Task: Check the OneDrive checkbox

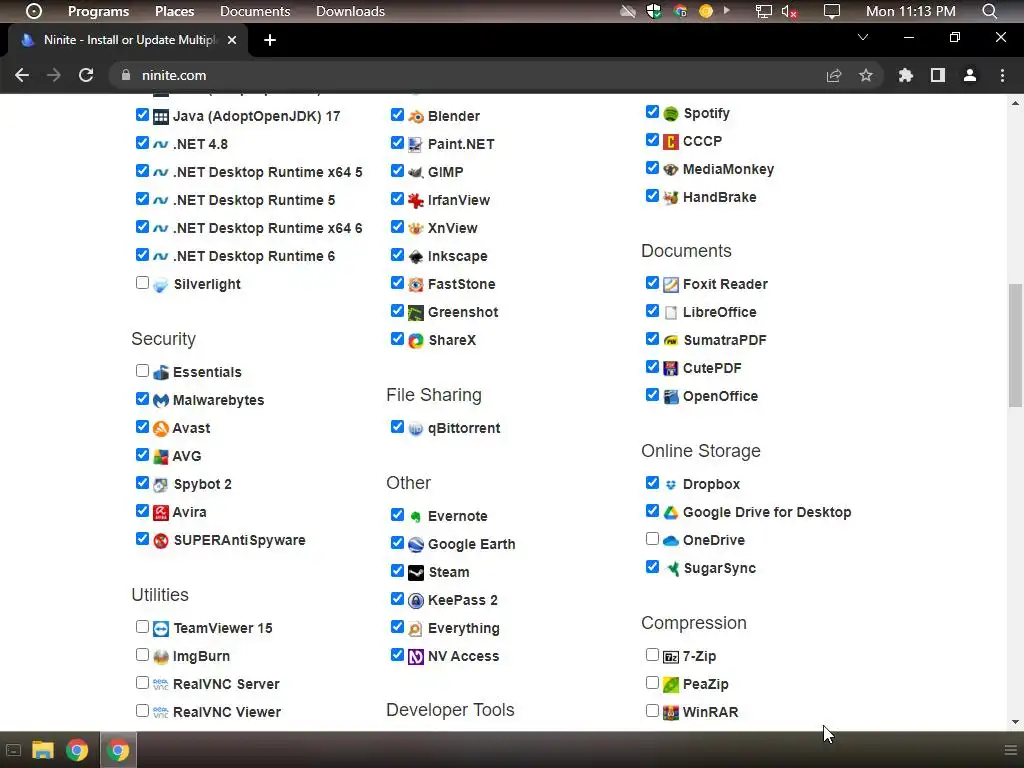Action: (652, 539)
